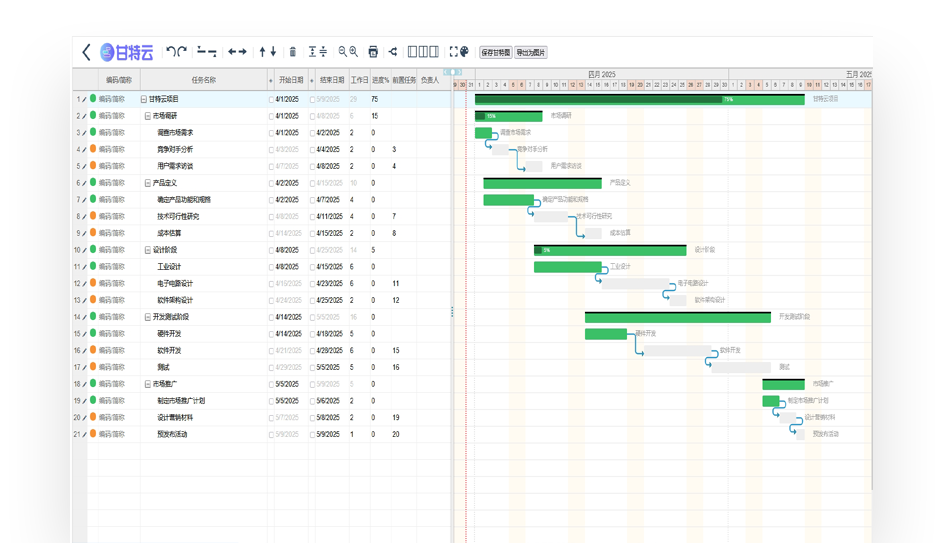Click the print icon in toolbar
Screen dimensions: 945x543
click(373, 52)
